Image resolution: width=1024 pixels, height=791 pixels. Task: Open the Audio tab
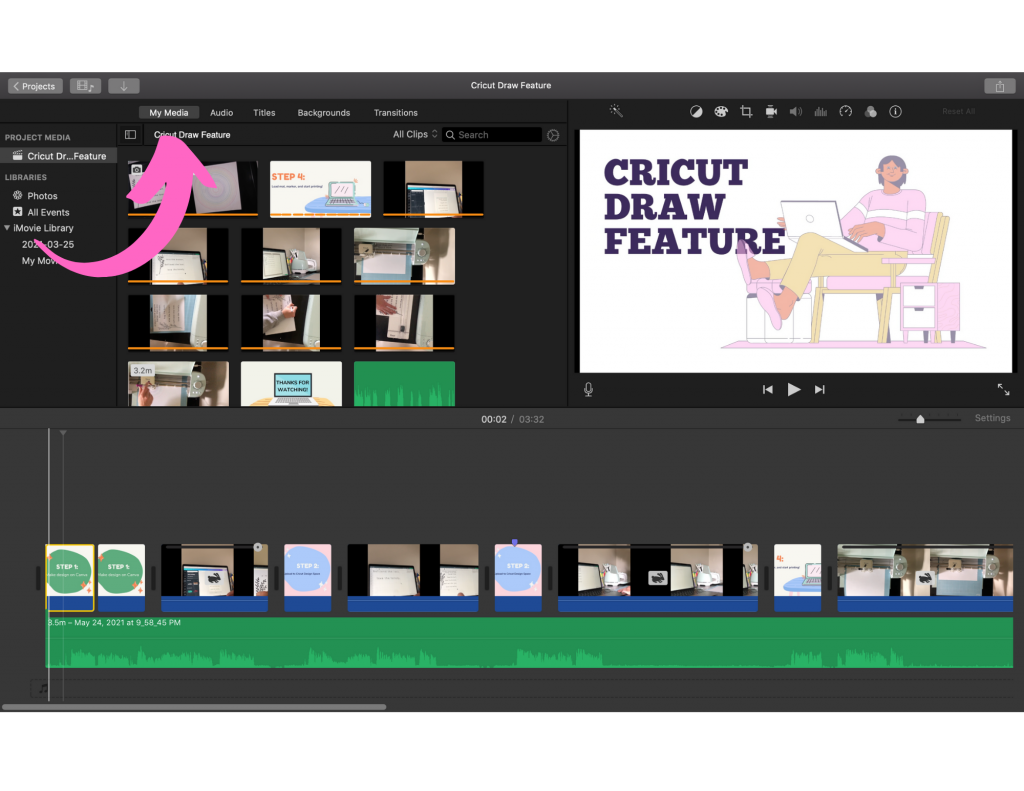pyautogui.click(x=221, y=112)
